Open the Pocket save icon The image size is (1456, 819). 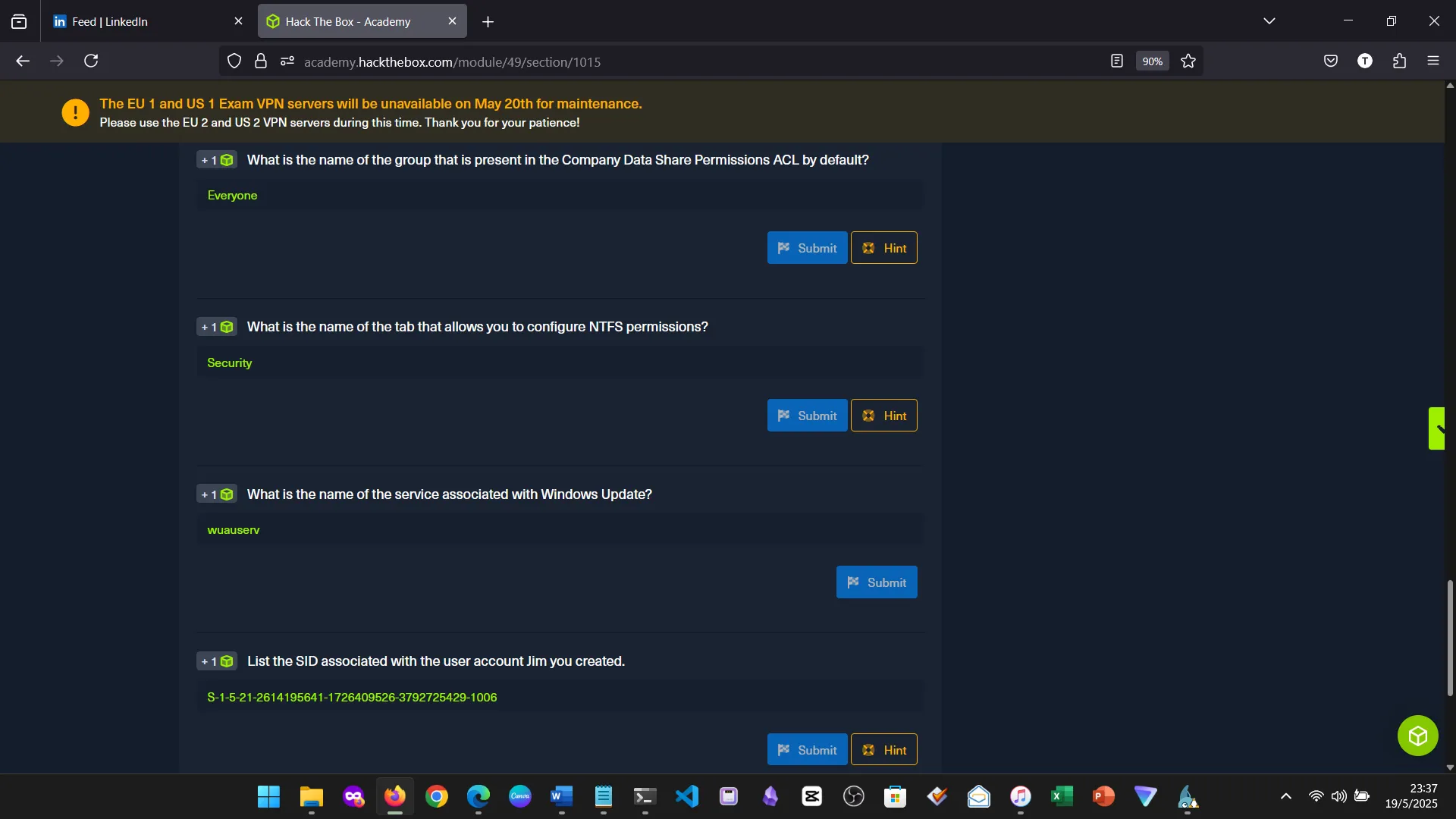(1331, 61)
